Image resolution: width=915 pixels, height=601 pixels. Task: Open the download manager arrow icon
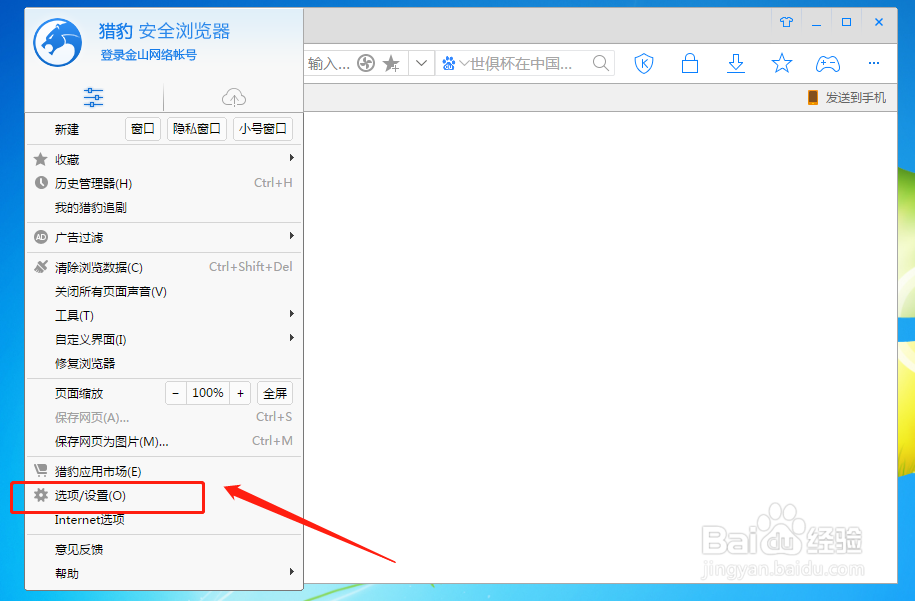[736, 63]
